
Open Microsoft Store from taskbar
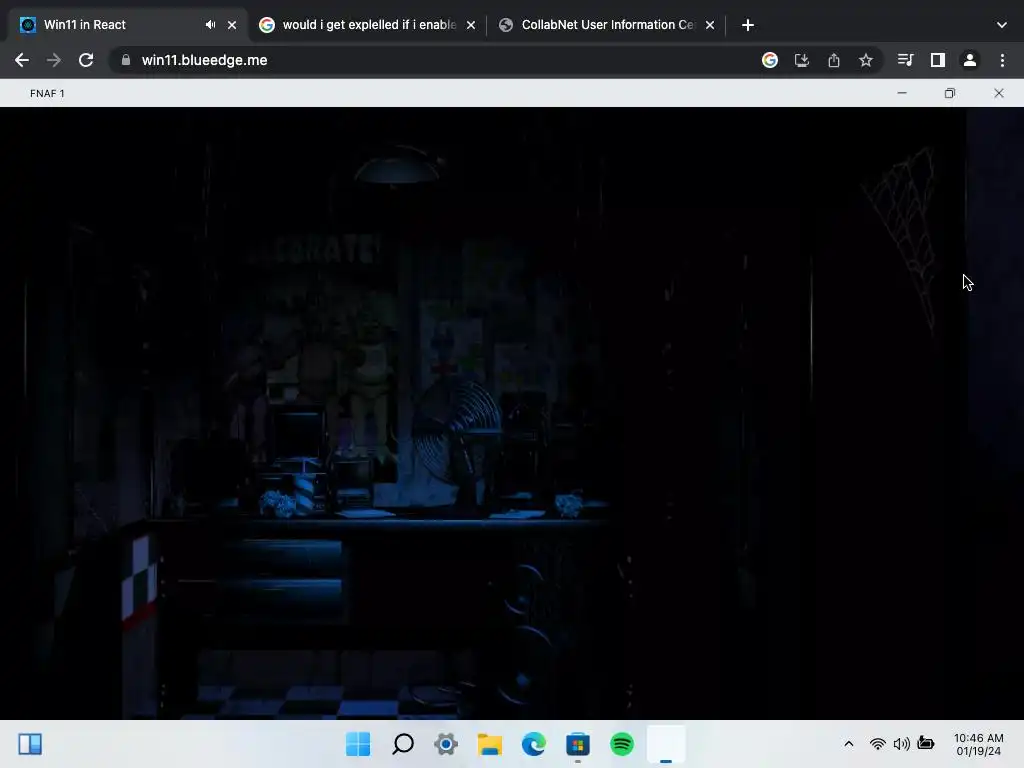577,744
